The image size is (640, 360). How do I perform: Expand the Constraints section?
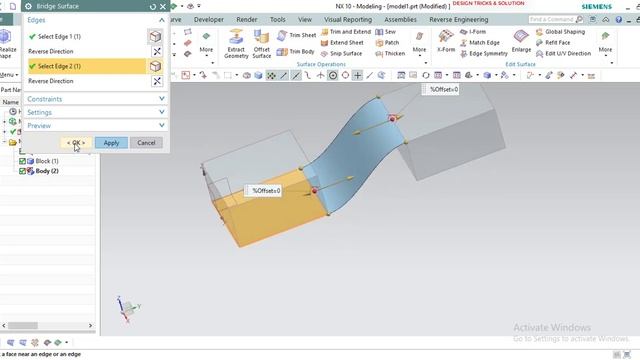(96, 99)
